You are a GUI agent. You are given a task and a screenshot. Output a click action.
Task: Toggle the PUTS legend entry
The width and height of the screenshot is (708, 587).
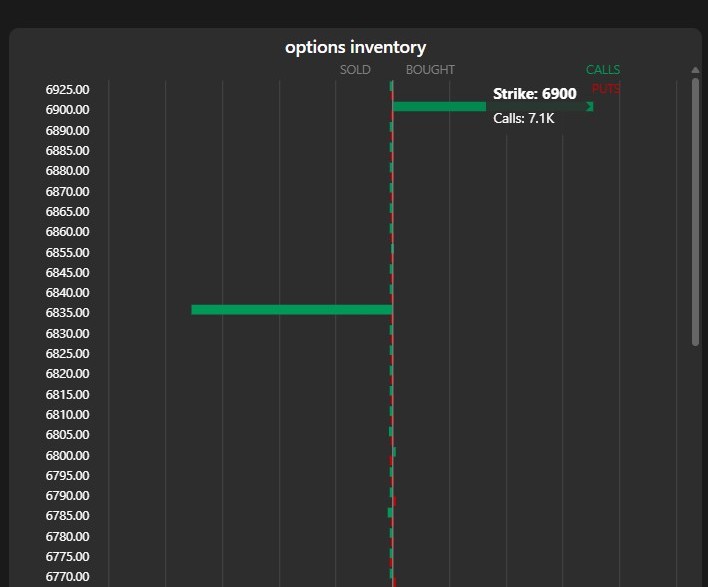point(606,89)
